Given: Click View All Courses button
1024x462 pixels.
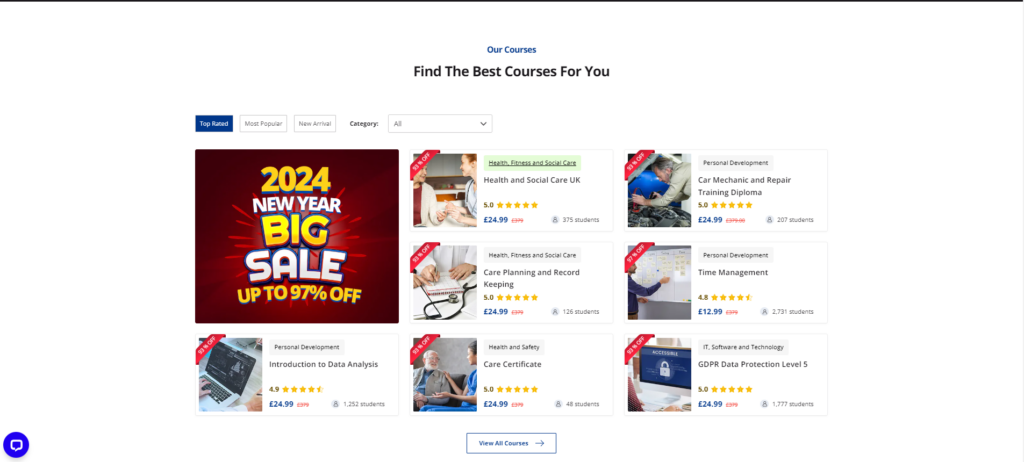Looking at the screenshot, I should pyautogui.click(x=511, y=443).
